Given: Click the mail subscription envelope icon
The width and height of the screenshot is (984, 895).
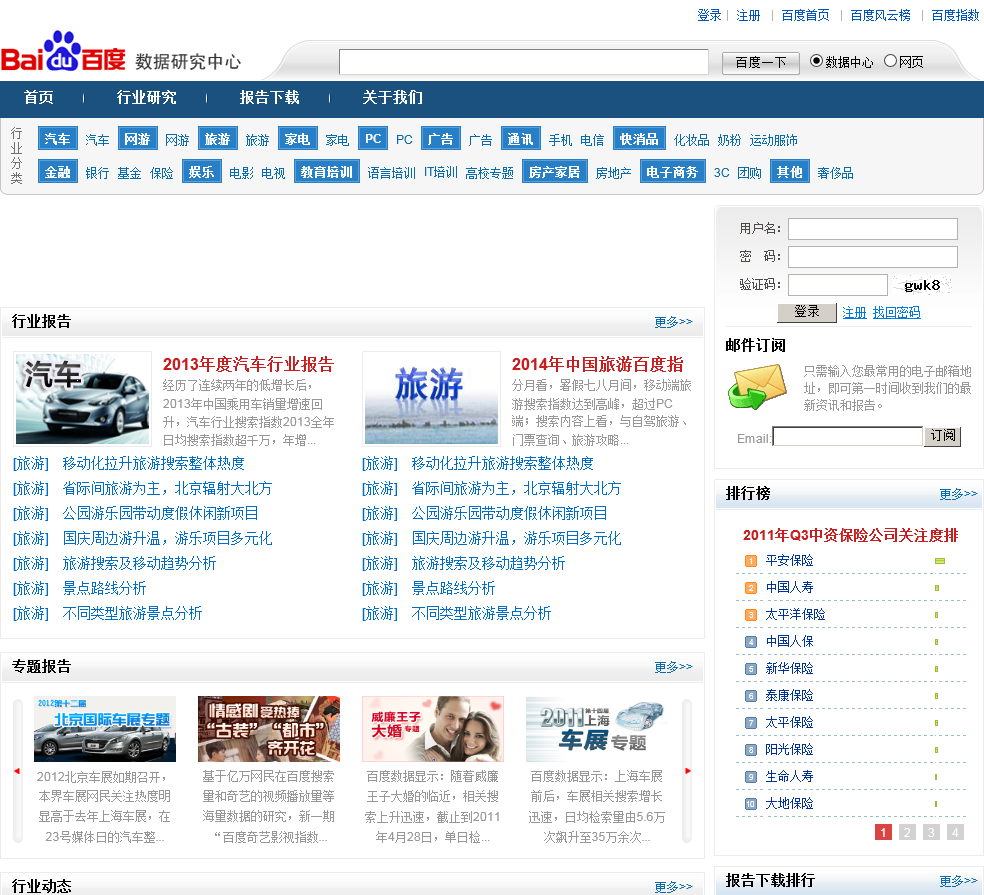Looking at the screenshot, I should (x=757, y=387).
